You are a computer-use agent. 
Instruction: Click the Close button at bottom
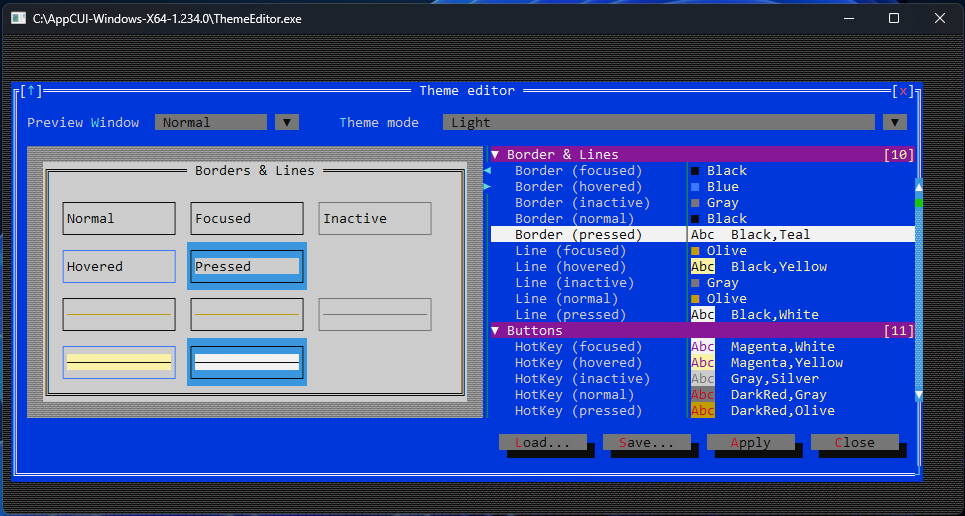tap(855, 442)
